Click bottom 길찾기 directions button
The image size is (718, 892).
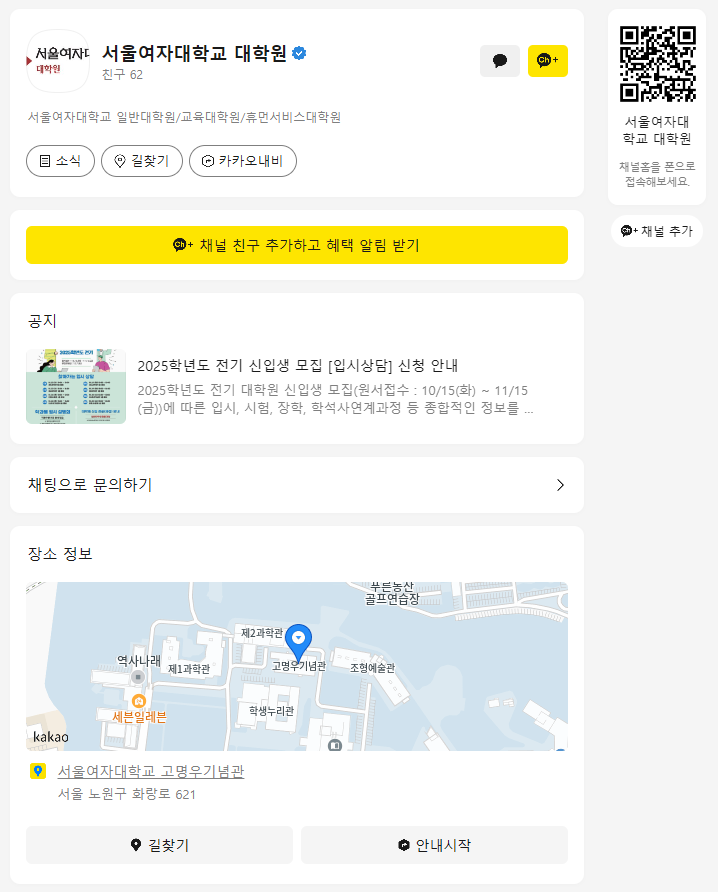(159, 845)
